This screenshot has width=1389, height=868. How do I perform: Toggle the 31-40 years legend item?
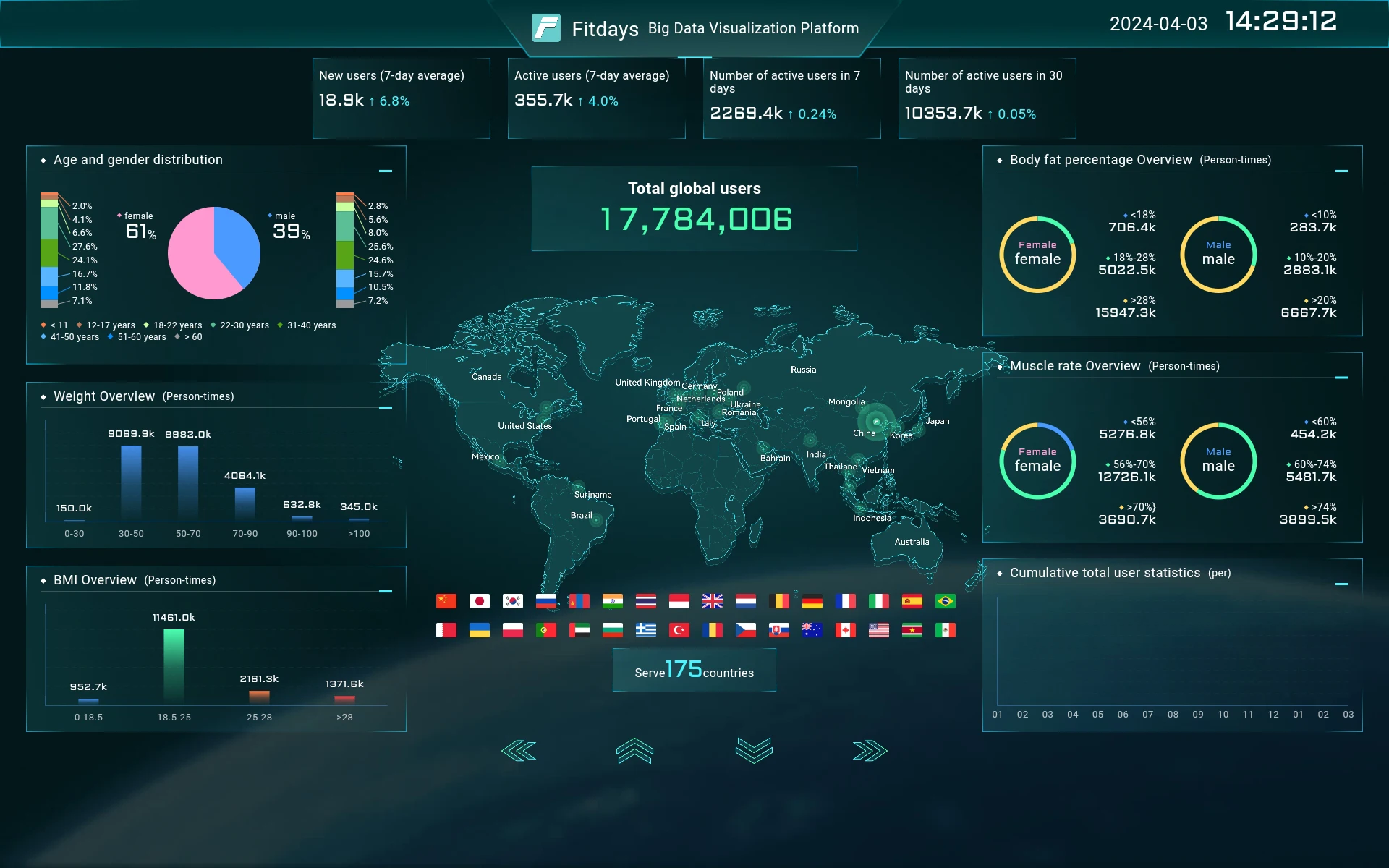point(307,325)
